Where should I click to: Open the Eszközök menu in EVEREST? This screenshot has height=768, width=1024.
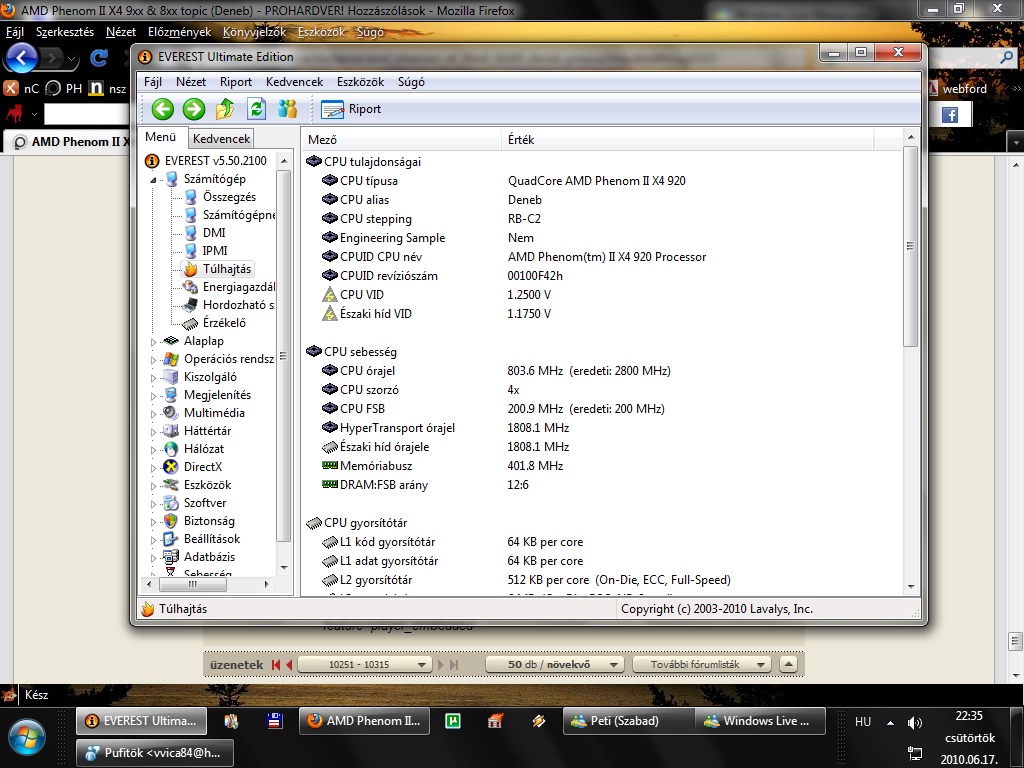tap(360, 82)
